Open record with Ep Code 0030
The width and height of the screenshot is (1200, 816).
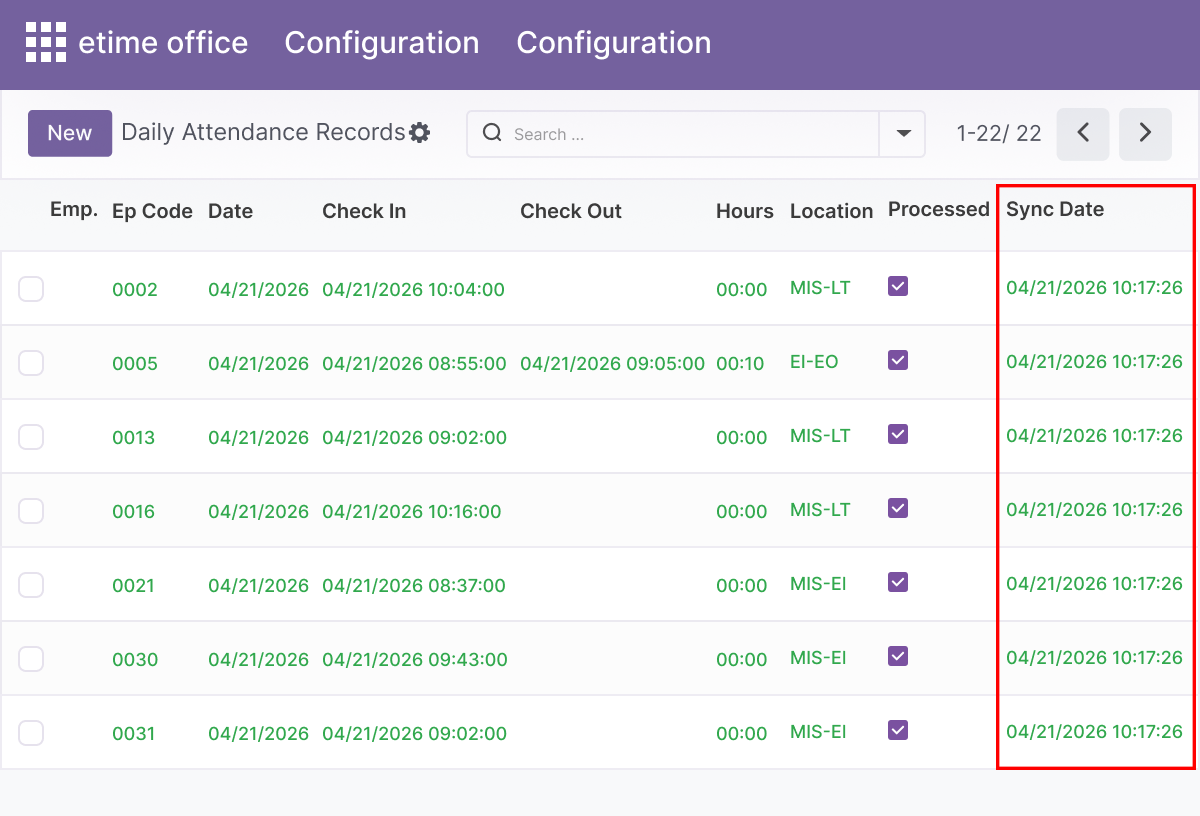tap(135, 660)
